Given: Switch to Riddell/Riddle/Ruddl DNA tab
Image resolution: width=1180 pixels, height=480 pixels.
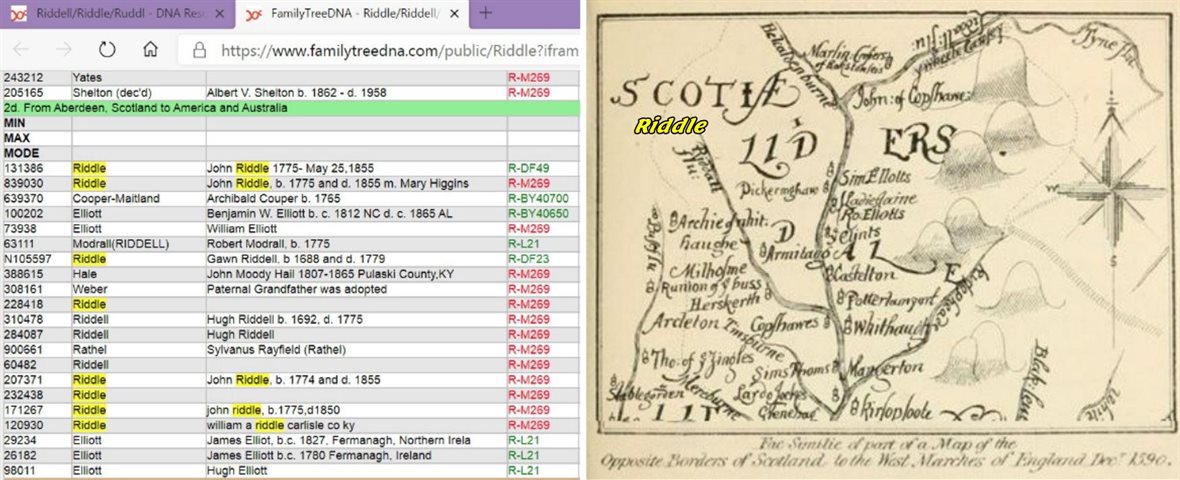Looking at the screenshot, I should point(110,13).
